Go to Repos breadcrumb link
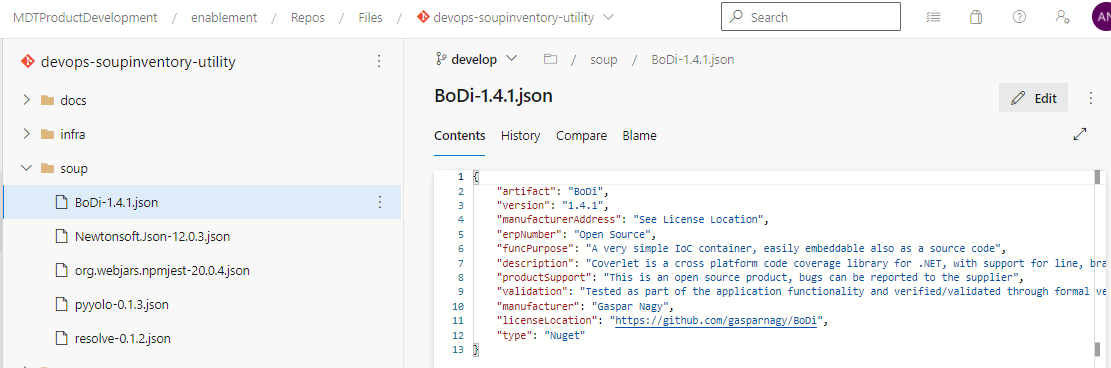This screenshot has width=1111, height=368. [308, 18]
